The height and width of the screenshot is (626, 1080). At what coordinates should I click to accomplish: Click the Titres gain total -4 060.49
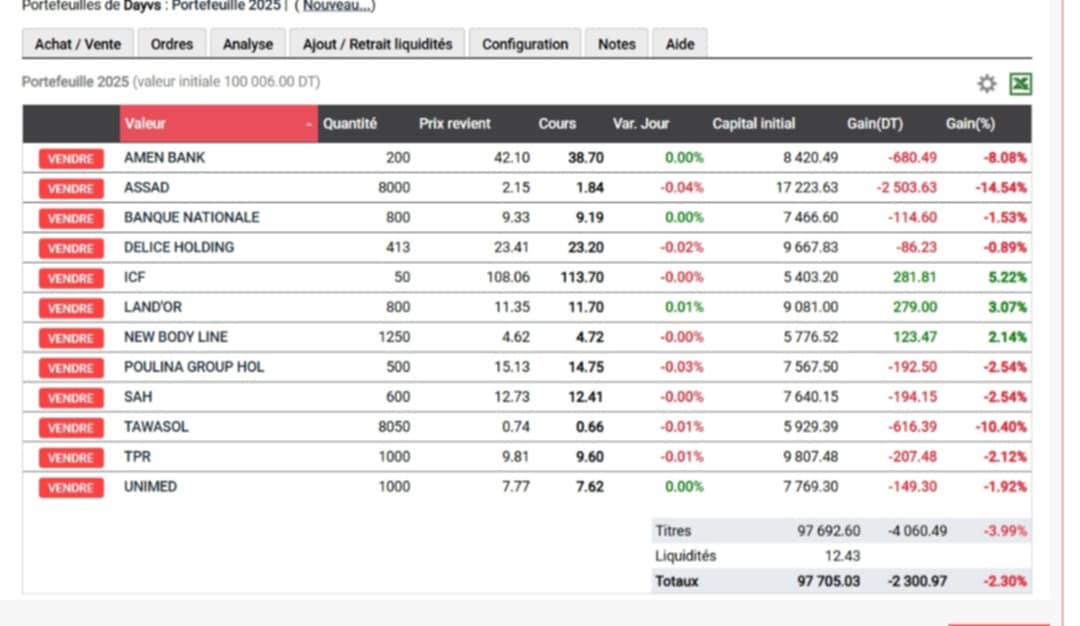pos(917,531)
